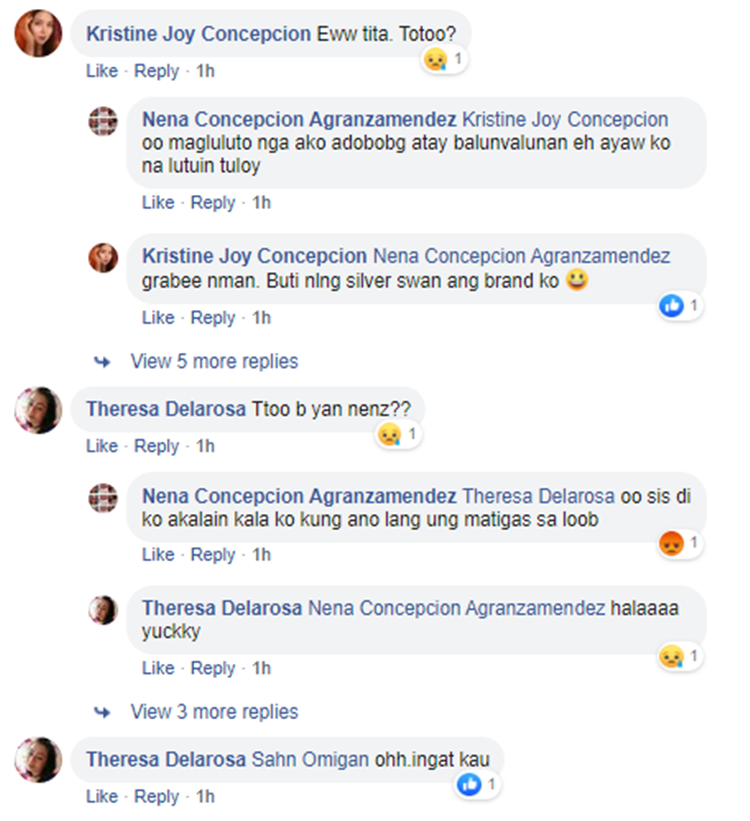Open the tagged Sahn Omigan profile link
The image size is (750, 821).
310,759
